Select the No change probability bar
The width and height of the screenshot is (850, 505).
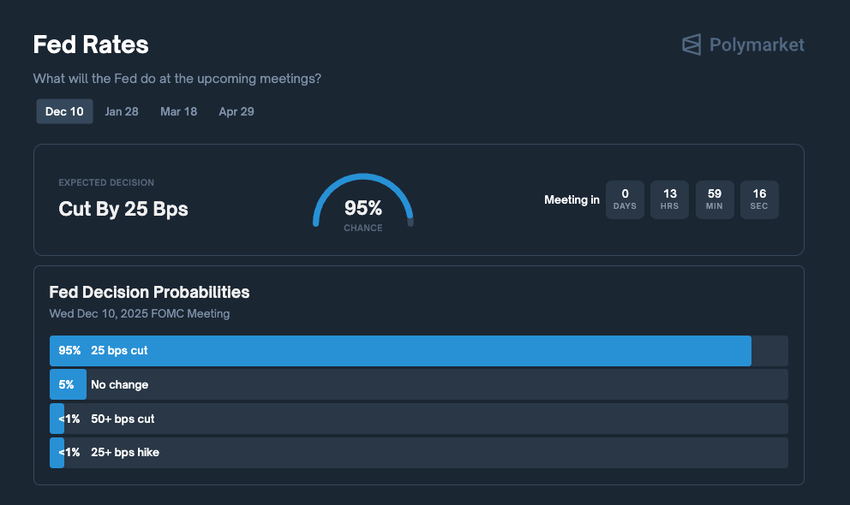[x=418, y=385]
